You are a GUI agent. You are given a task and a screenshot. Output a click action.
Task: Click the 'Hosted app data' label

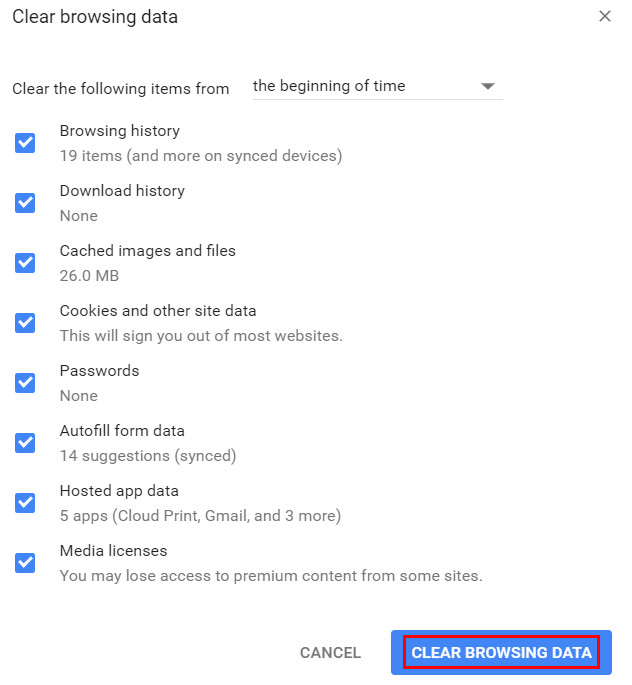(x=119, y=491)
